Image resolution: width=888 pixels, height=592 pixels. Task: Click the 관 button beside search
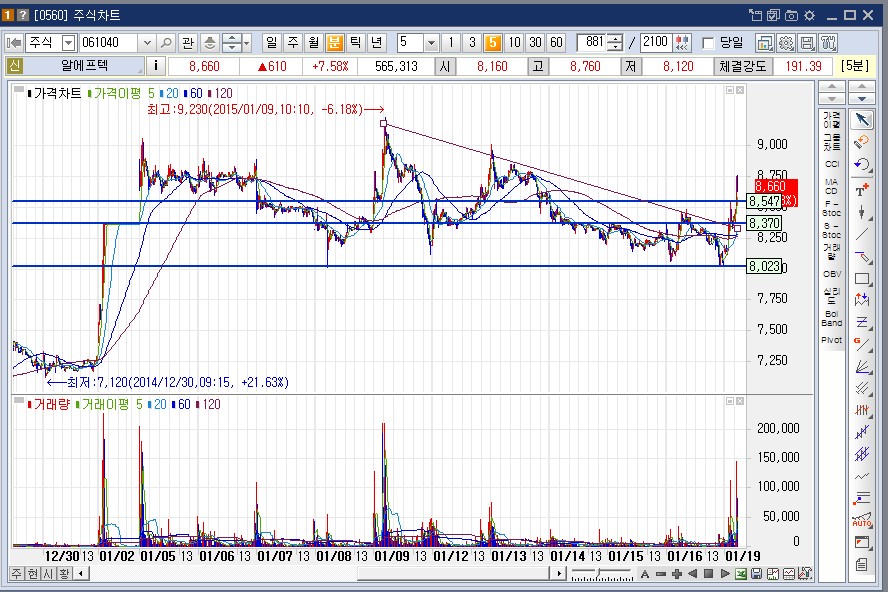[187, 42]
